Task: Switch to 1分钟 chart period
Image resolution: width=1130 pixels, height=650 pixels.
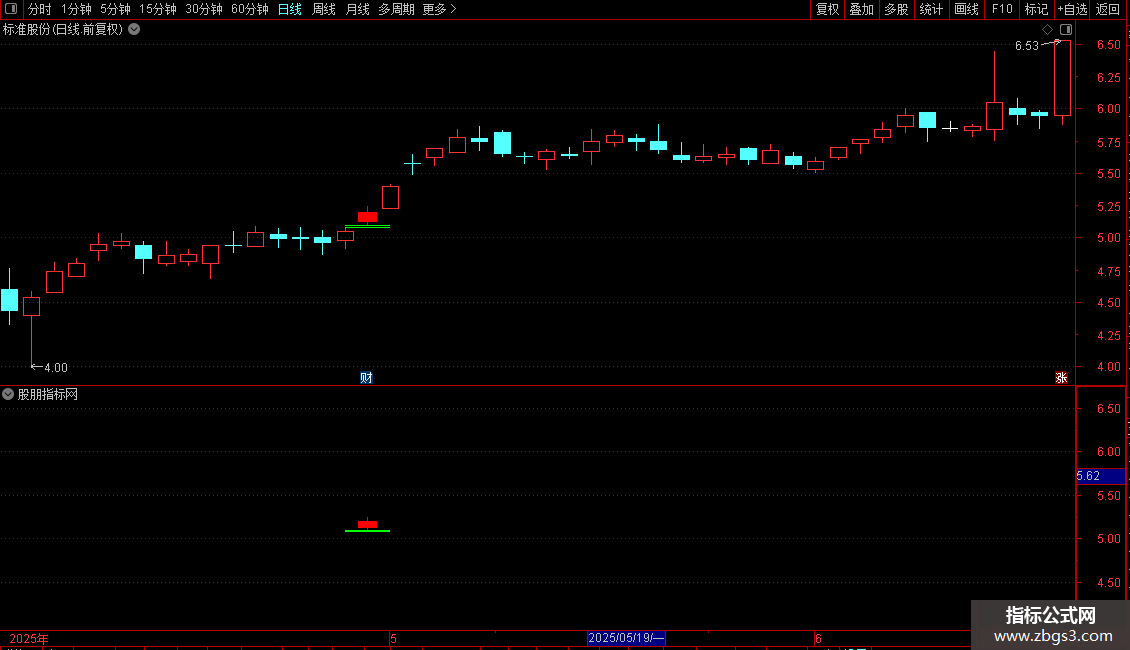Action: click(x=76, y=9)
